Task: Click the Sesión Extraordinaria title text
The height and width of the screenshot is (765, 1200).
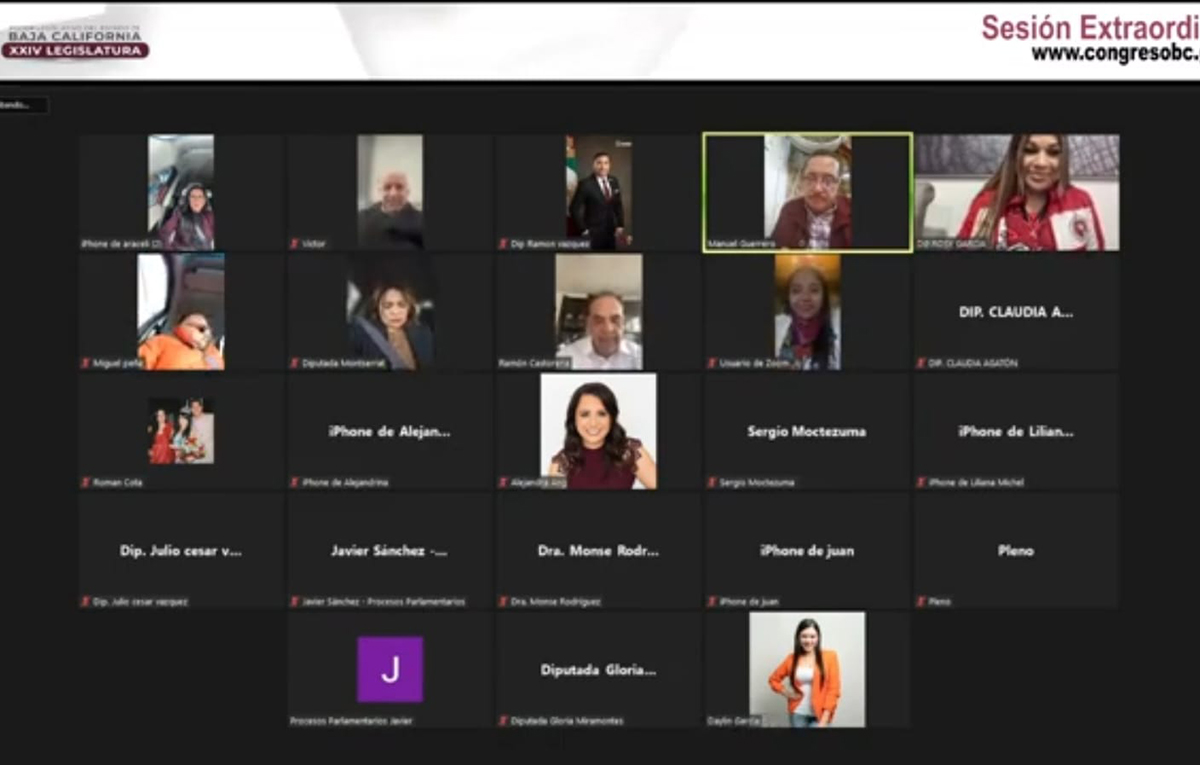Action: tap(1088, 27)
